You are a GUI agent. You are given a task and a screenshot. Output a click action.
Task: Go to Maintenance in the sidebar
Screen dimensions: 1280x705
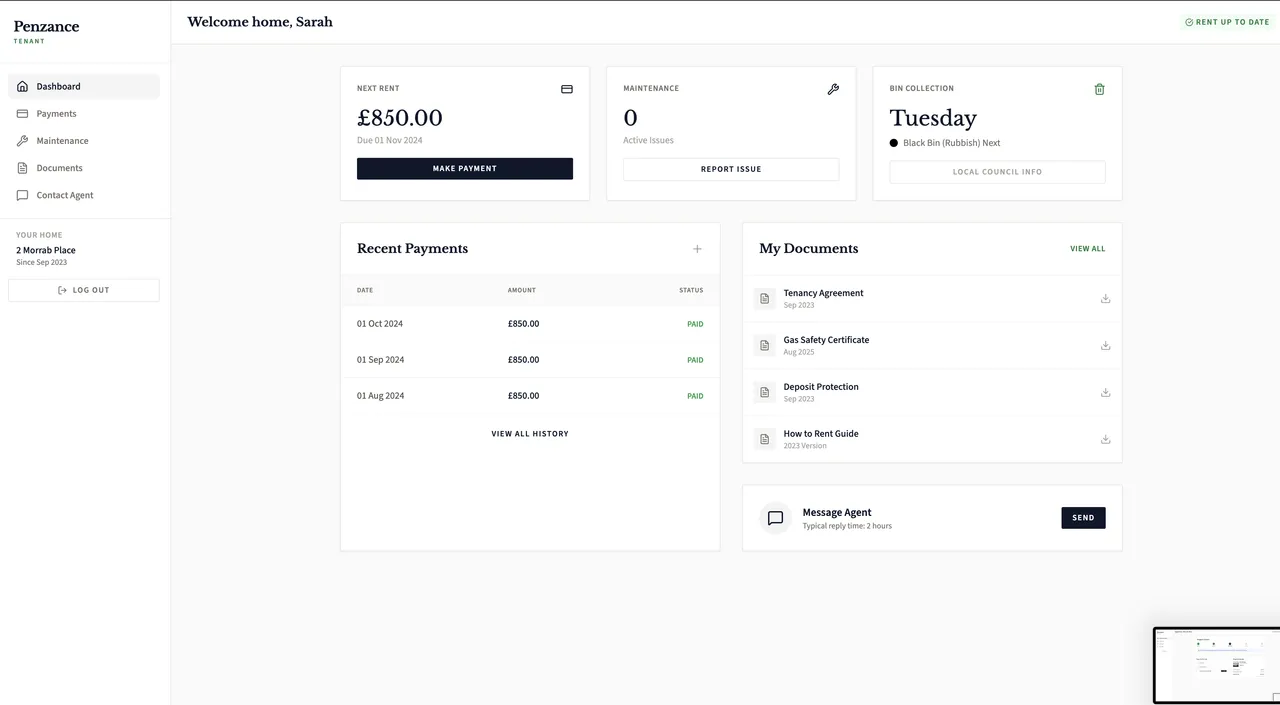point(62,141)
